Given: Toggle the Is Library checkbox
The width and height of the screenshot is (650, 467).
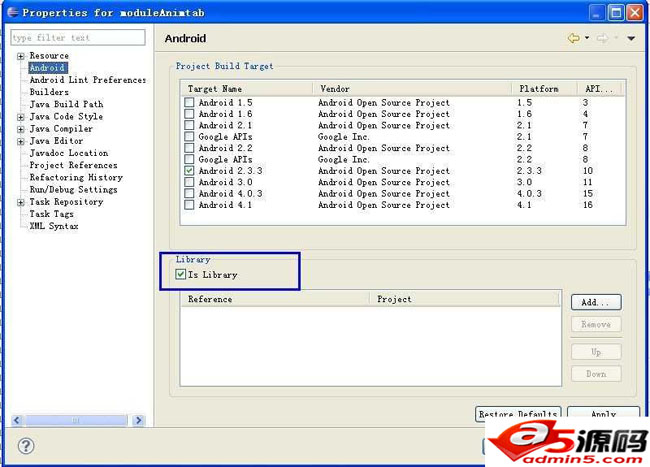Looking at the screenshot, I should point(180,274).
